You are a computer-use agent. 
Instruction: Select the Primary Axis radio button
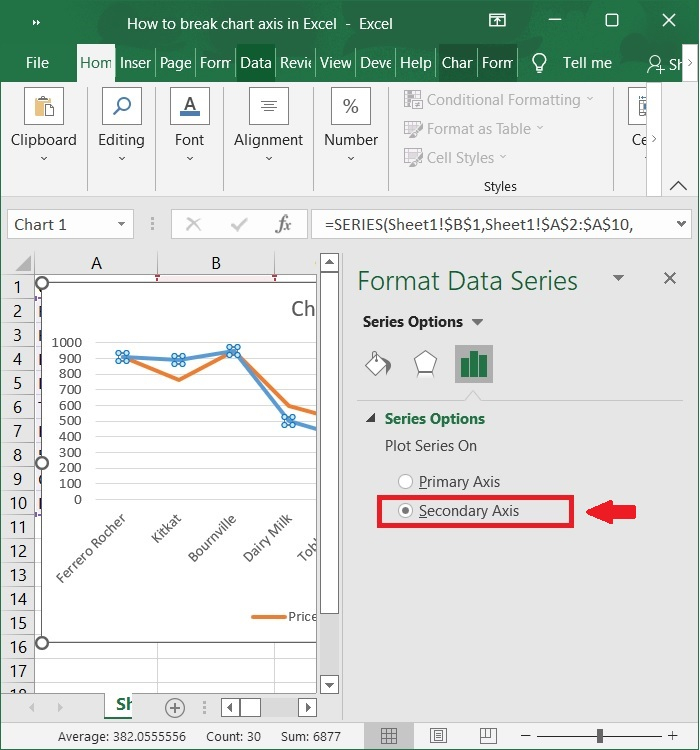405,481
